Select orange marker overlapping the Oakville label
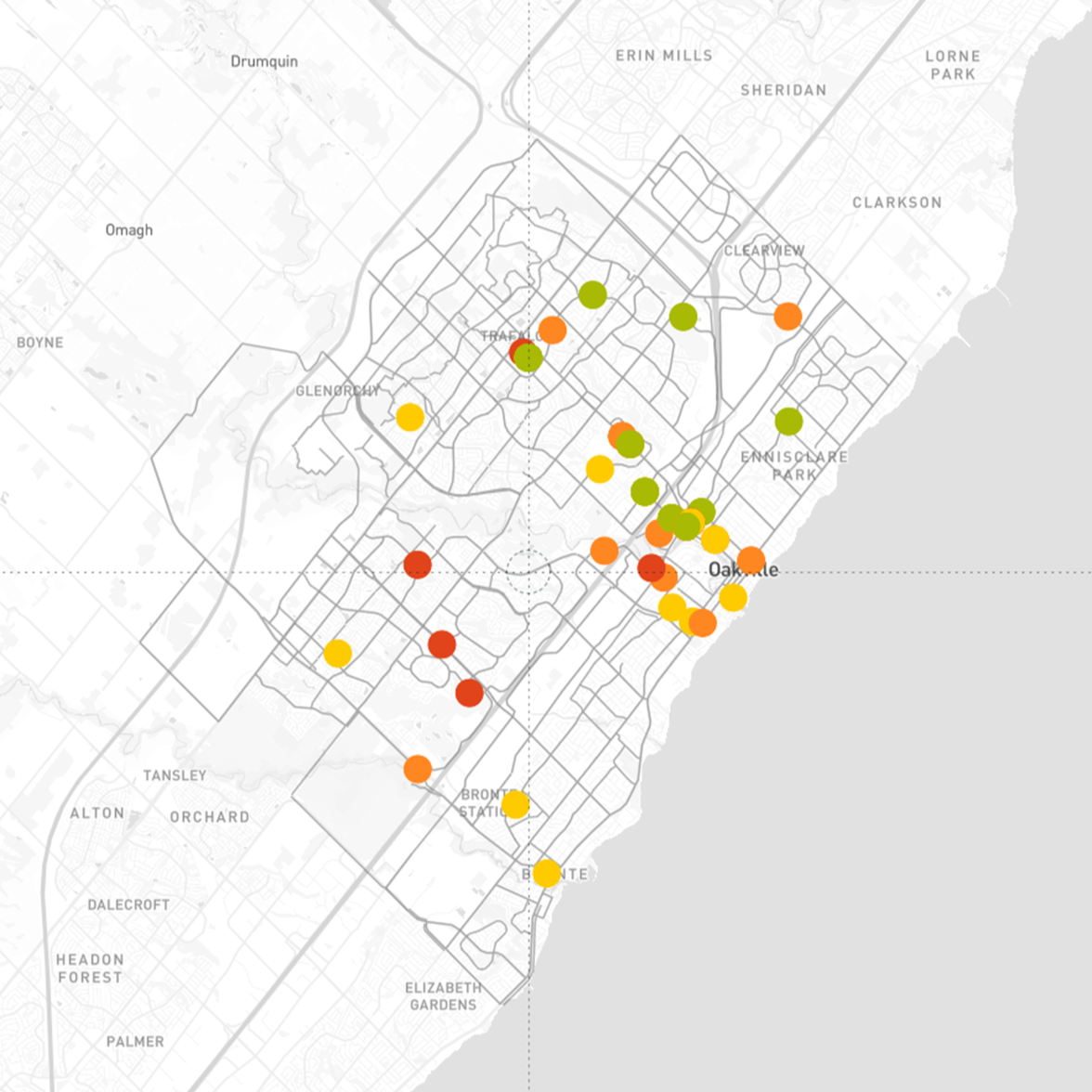The width and height of the screenshot is (1092, 1092). click(750, 561)
